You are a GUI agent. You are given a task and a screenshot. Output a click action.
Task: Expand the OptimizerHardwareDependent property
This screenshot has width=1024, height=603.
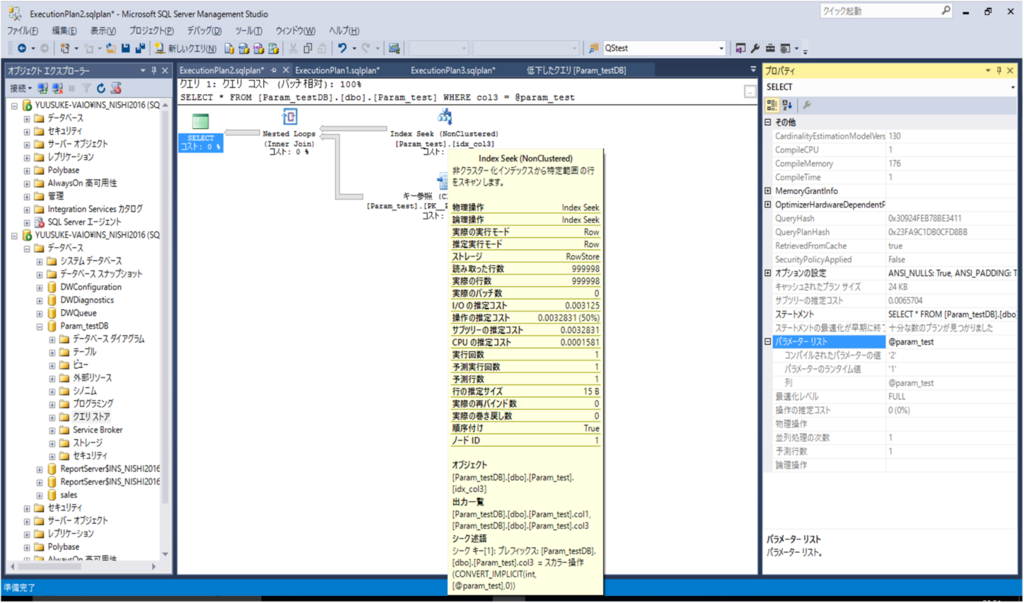point(768,204)
